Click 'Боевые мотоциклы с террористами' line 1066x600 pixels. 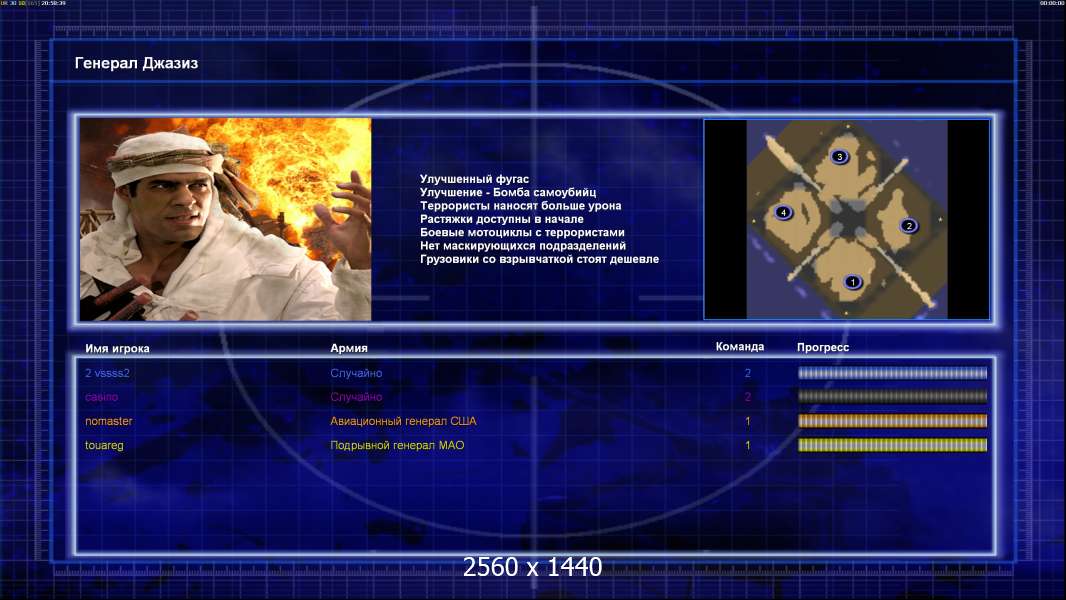pyautogui.click(x=522, y=232)
